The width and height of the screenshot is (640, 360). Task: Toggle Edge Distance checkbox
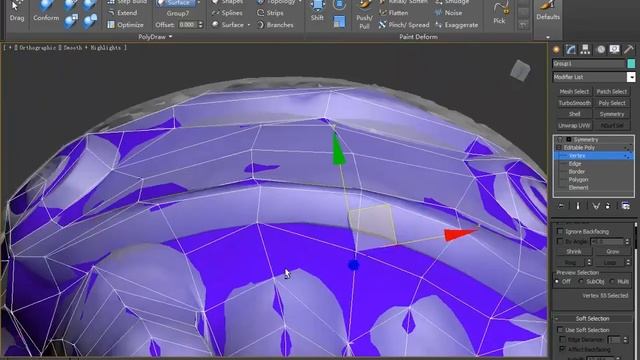pyautogui.click(x=562, y=339)
